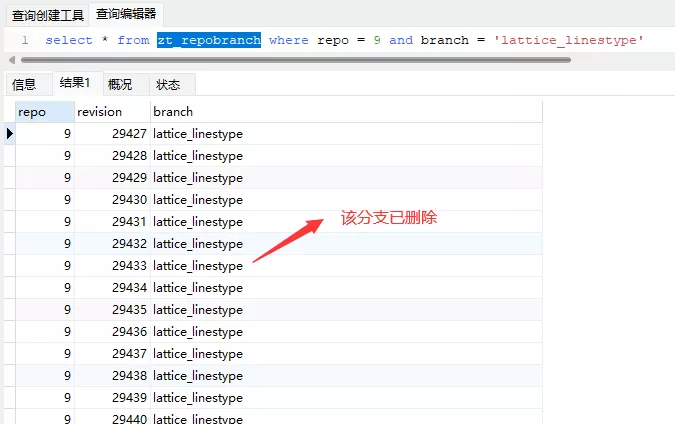Select the 查询编辑器 tab
The width and height of the screenshot is (675, 424).
(126, 14)
